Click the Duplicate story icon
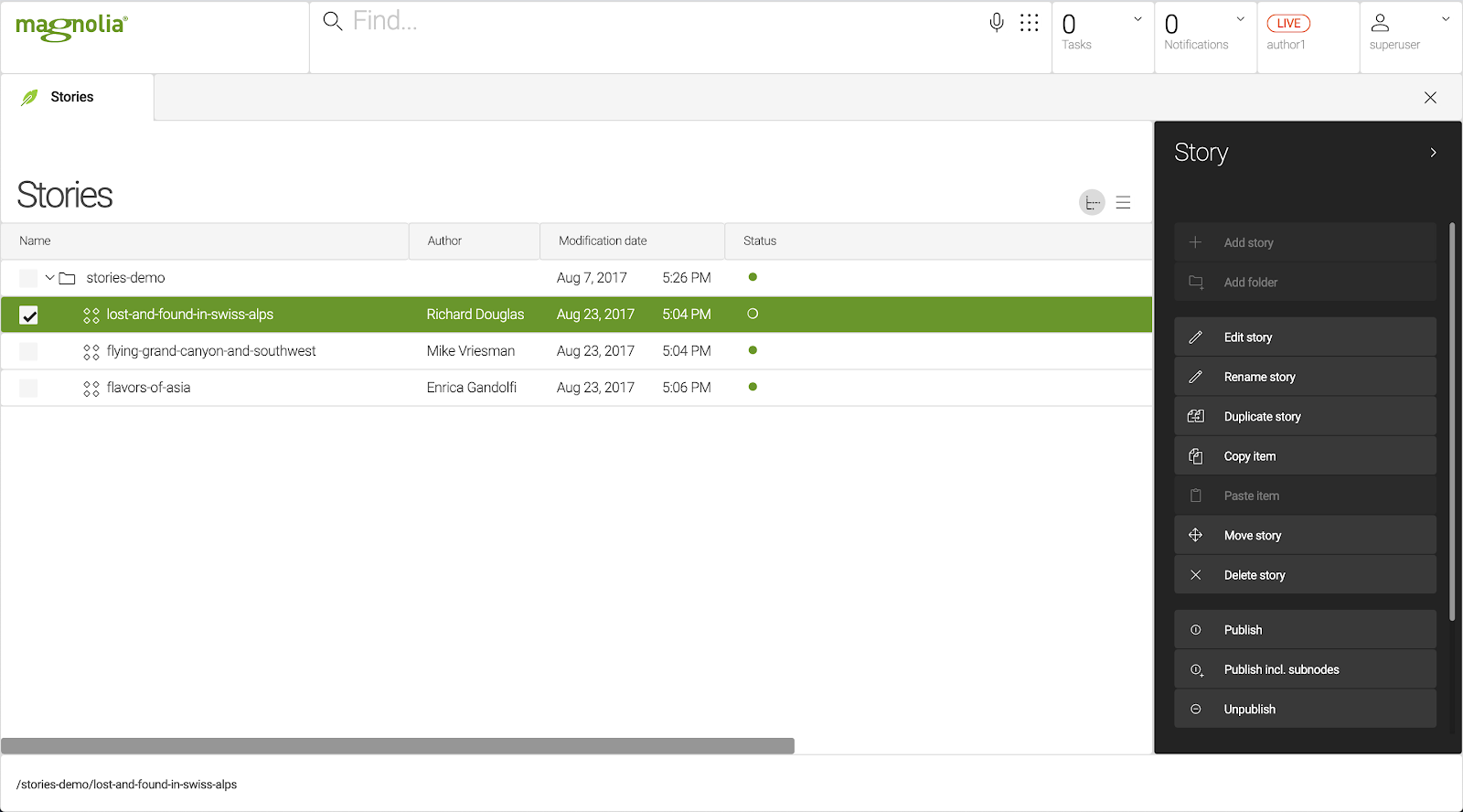The width and height of the screenshot is (1463, 812). 1195,416
